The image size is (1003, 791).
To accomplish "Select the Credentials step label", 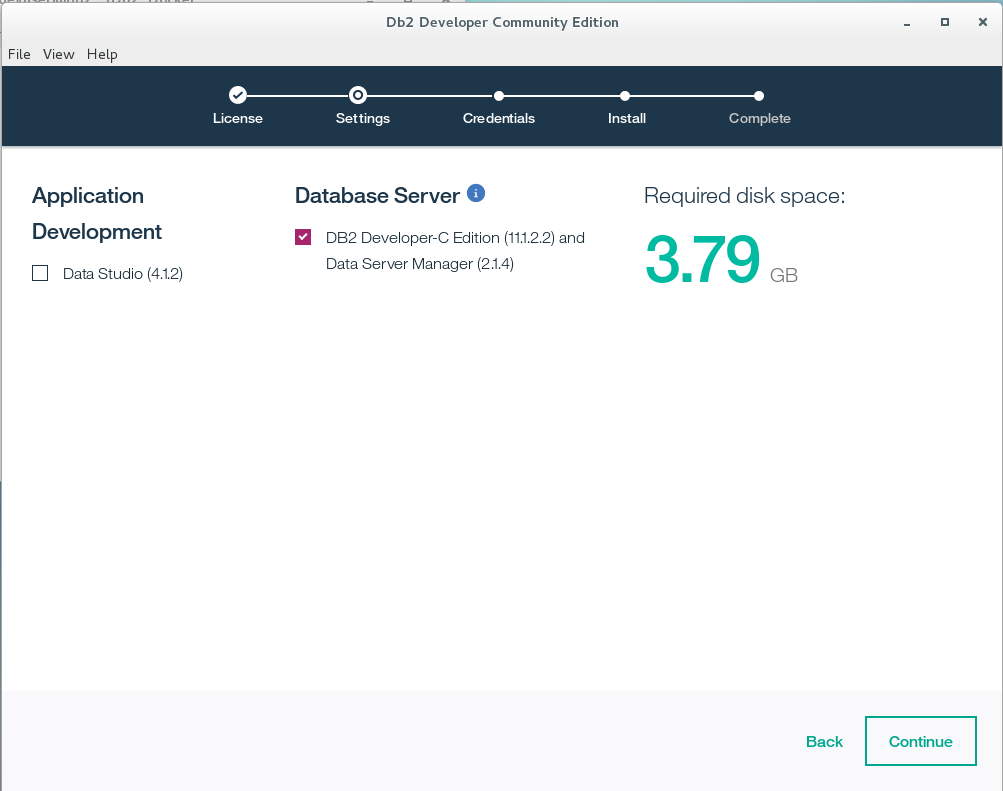I will click(x=499, y=118).
